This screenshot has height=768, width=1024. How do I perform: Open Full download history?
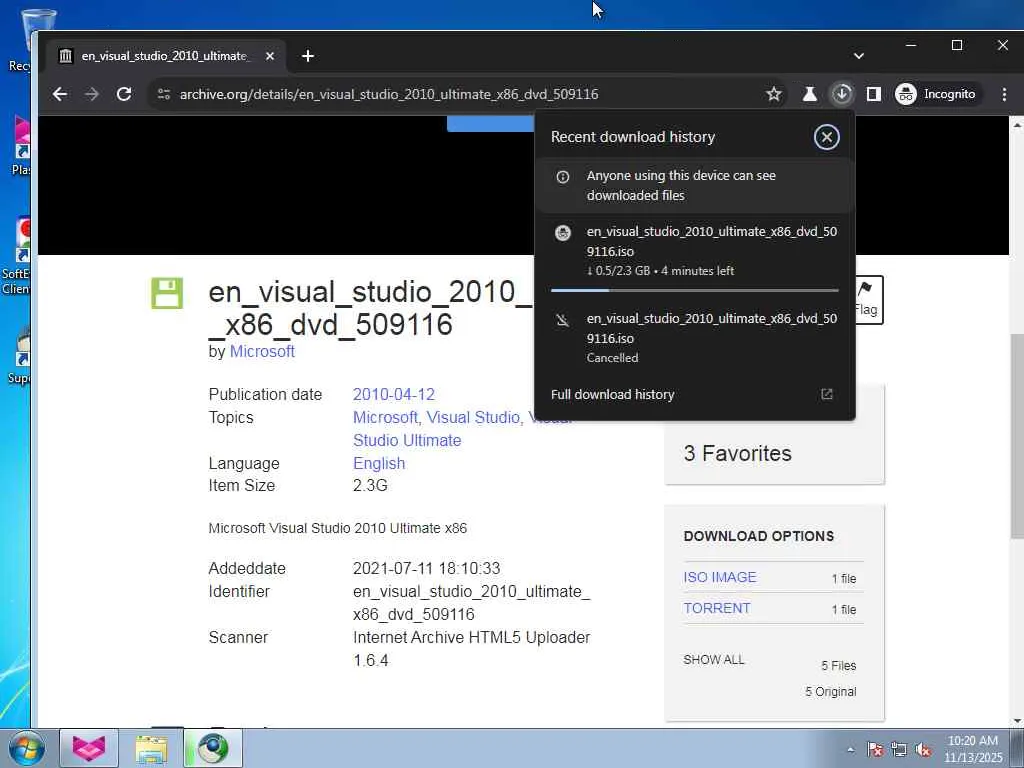[613, 394]
